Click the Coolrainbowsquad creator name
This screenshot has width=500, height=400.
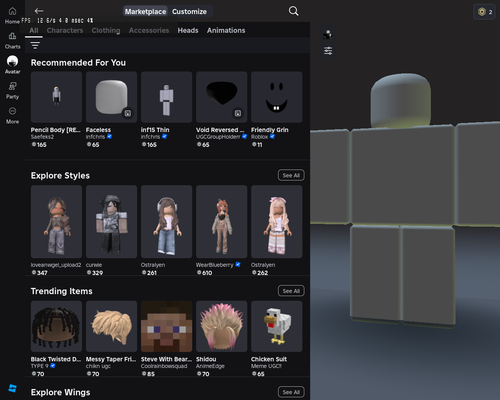164,366
